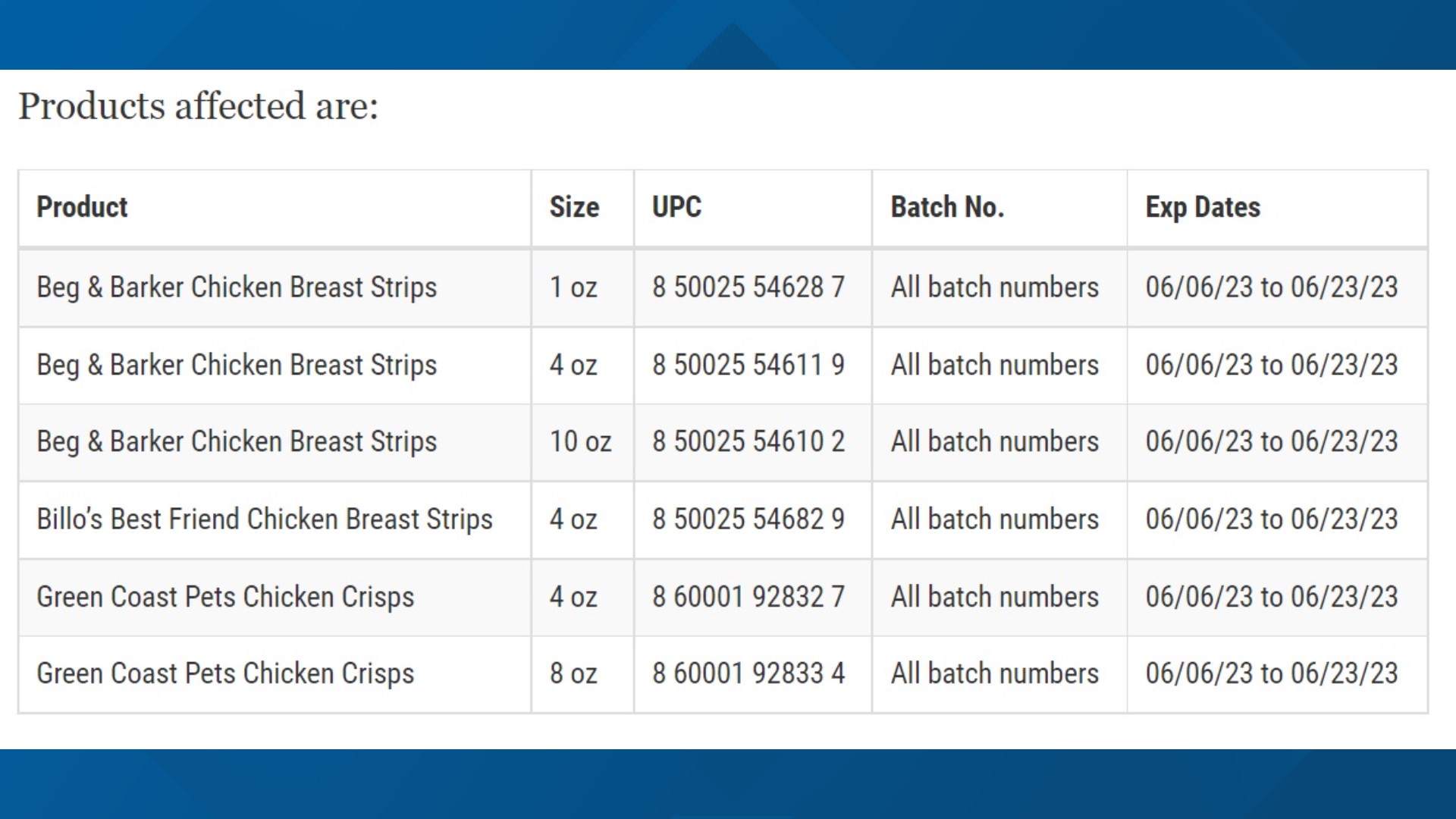Click UPC 8 50025 54610 2
Viewport: 1456px width, 819px height.
[748, 441]
